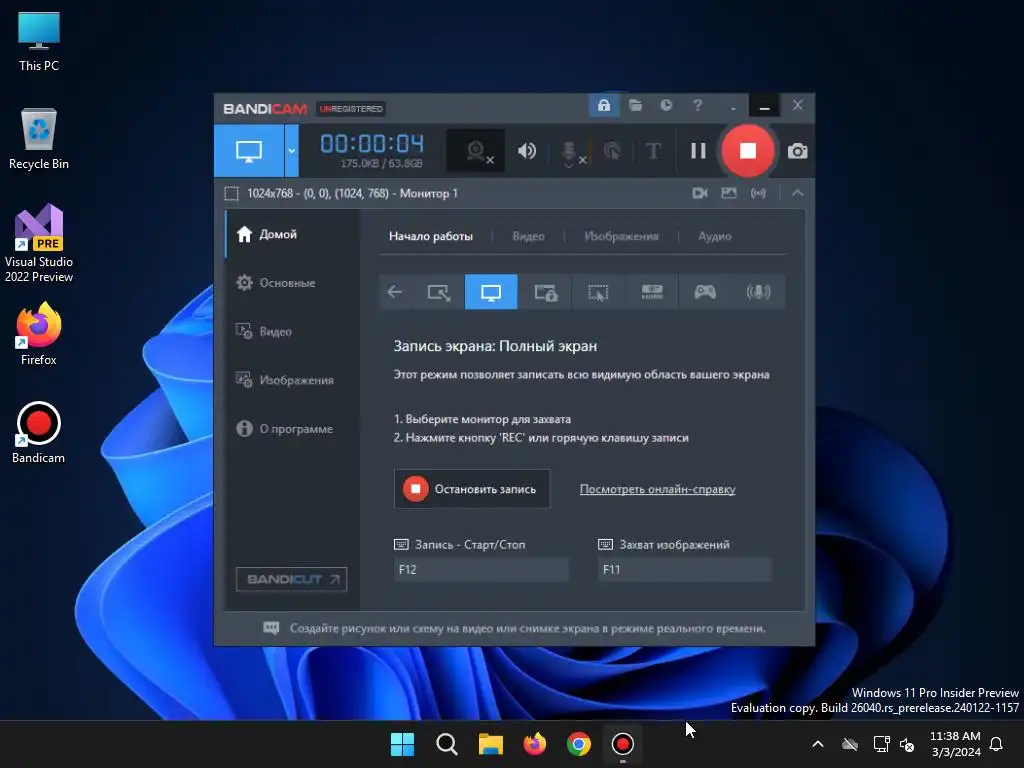Select screen recording mode monitor button
The height and width of the screenshot is (768, 1024).
click(249, 151)
